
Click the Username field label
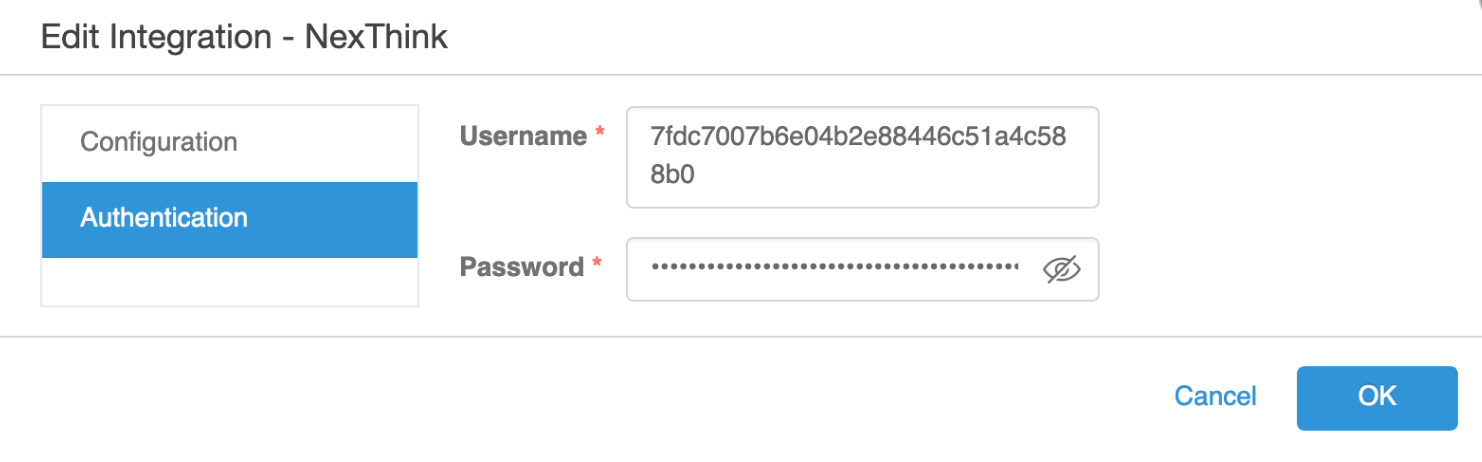(x=523, y=136)
